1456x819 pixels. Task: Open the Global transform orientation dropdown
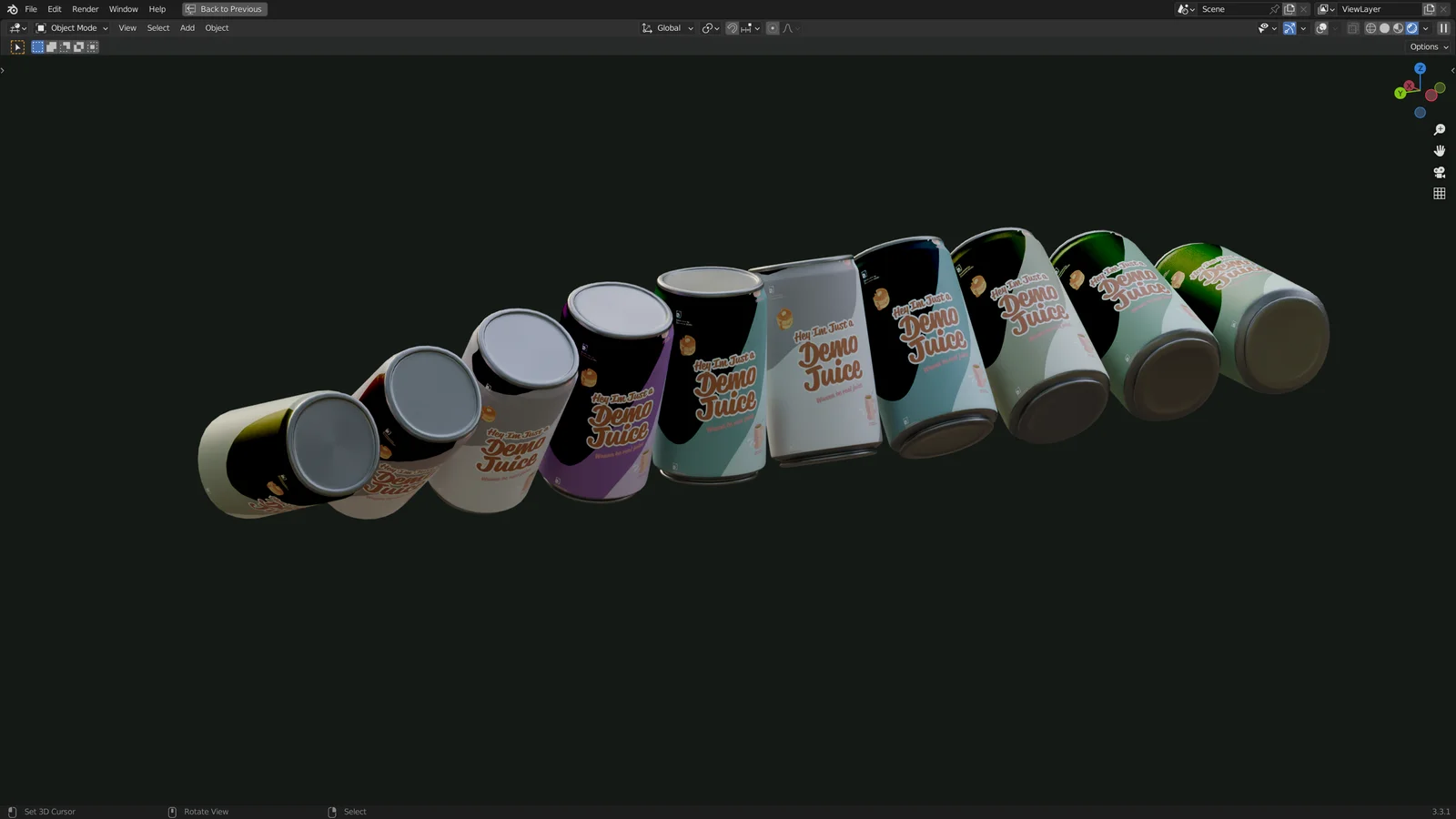click(667, 28)
